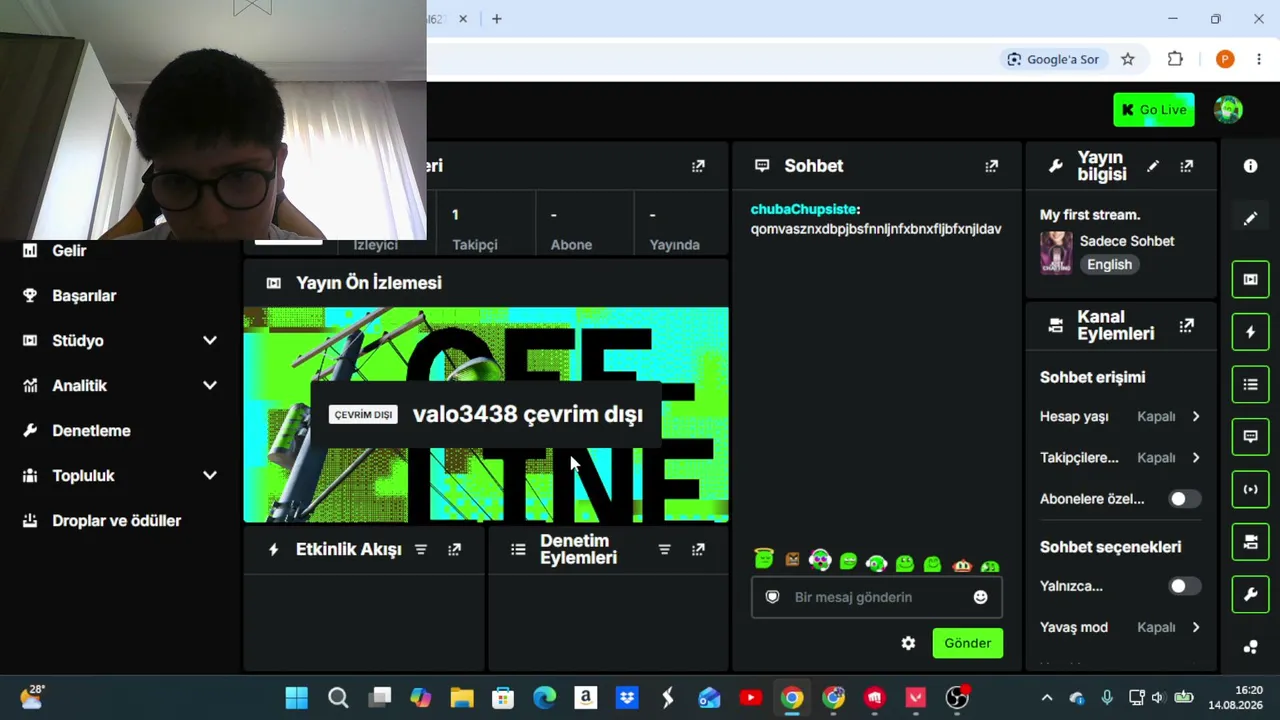Image resolution: width=1280 pixels, height=720 pixels.
Task: Click the Bir mesaj gönderin input field
Action: click(x=877, y=597)
